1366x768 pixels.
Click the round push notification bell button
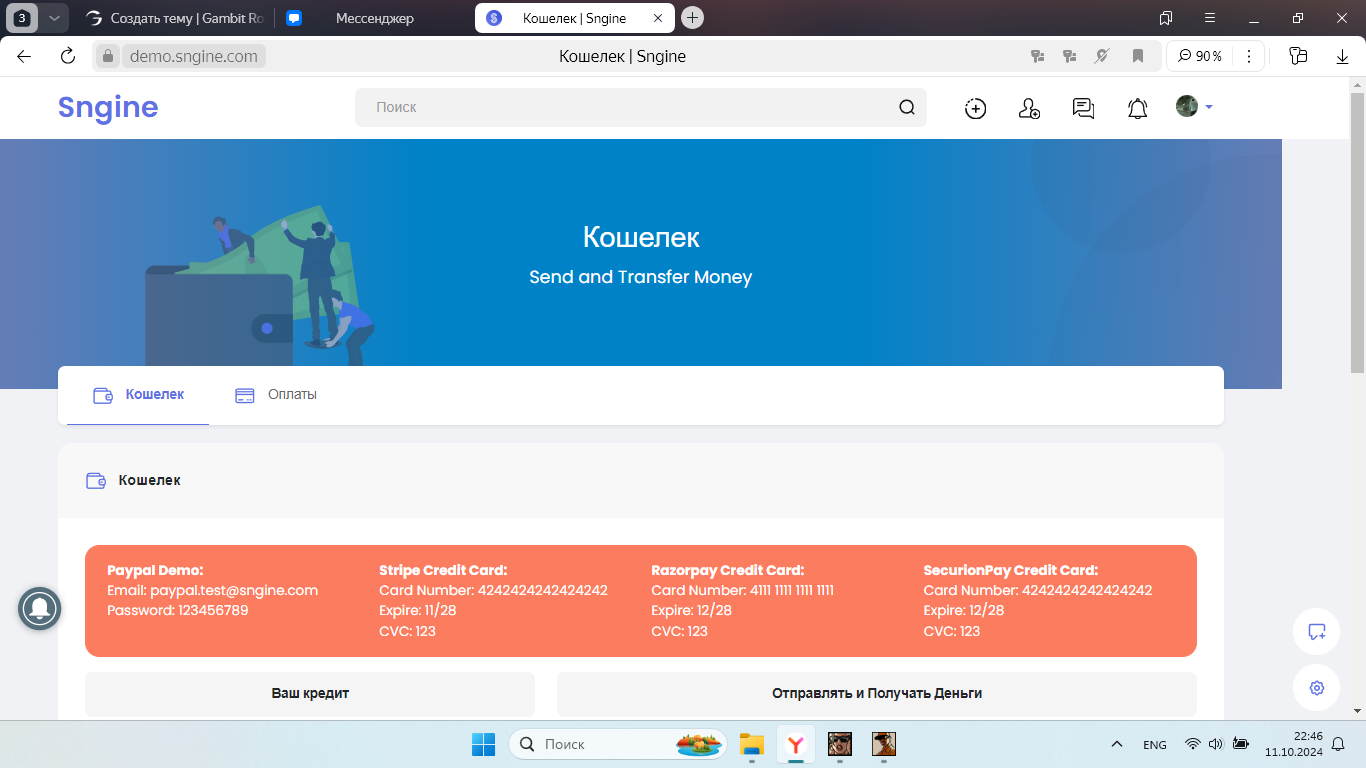(x=40, y=608)
